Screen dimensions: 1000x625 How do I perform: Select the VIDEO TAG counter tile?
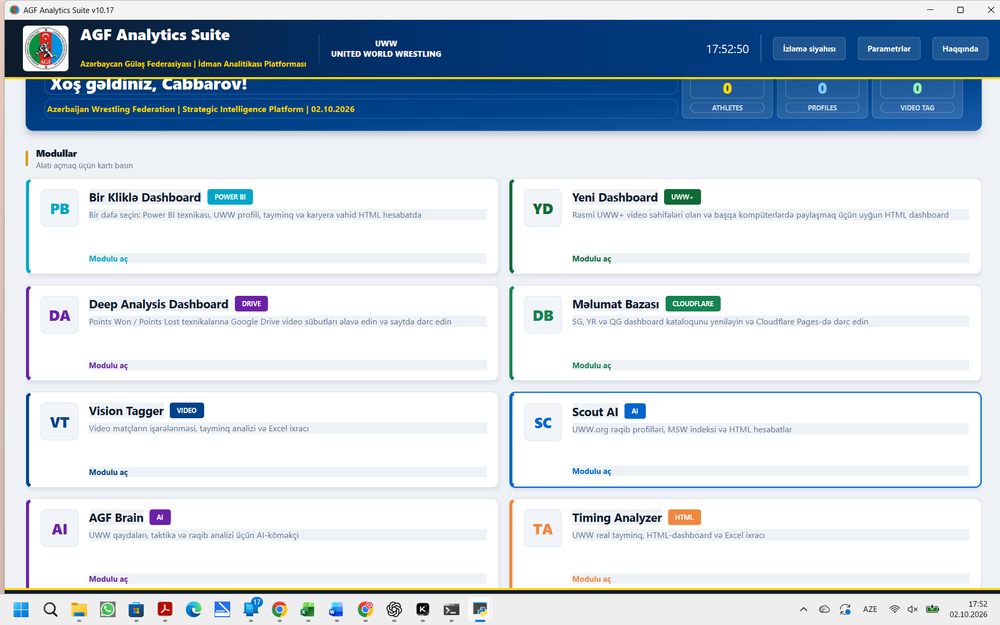917,98
